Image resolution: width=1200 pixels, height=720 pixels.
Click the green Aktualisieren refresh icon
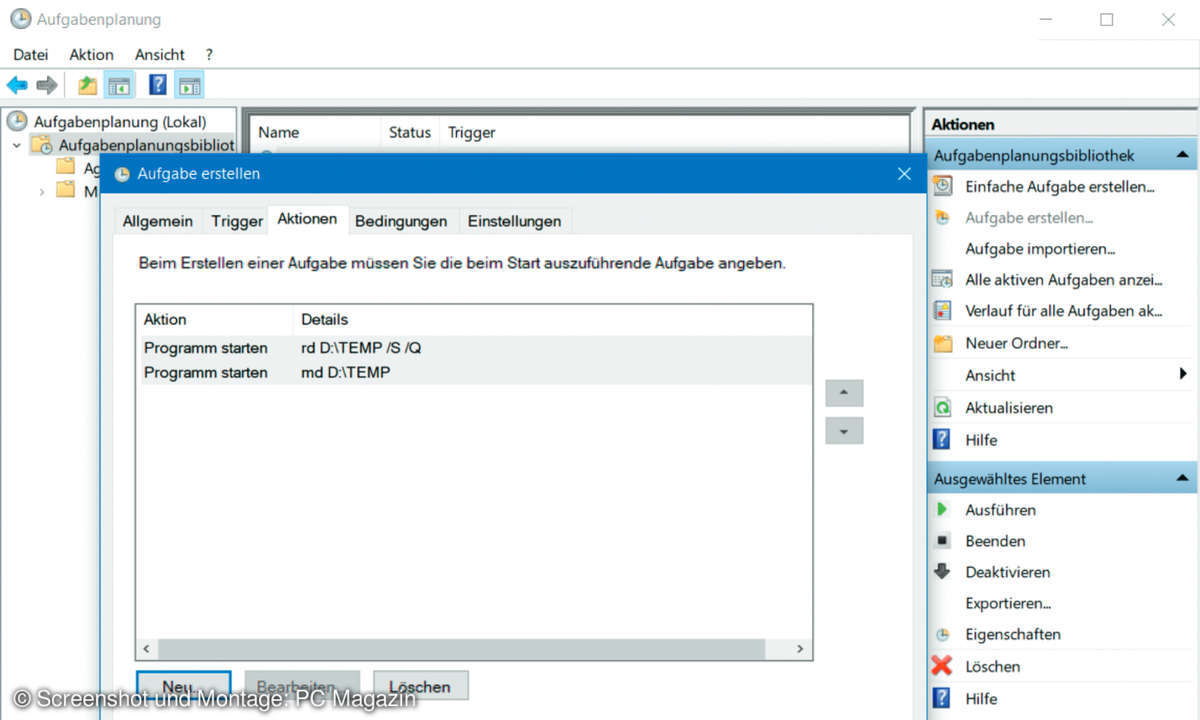click(942, 407)
